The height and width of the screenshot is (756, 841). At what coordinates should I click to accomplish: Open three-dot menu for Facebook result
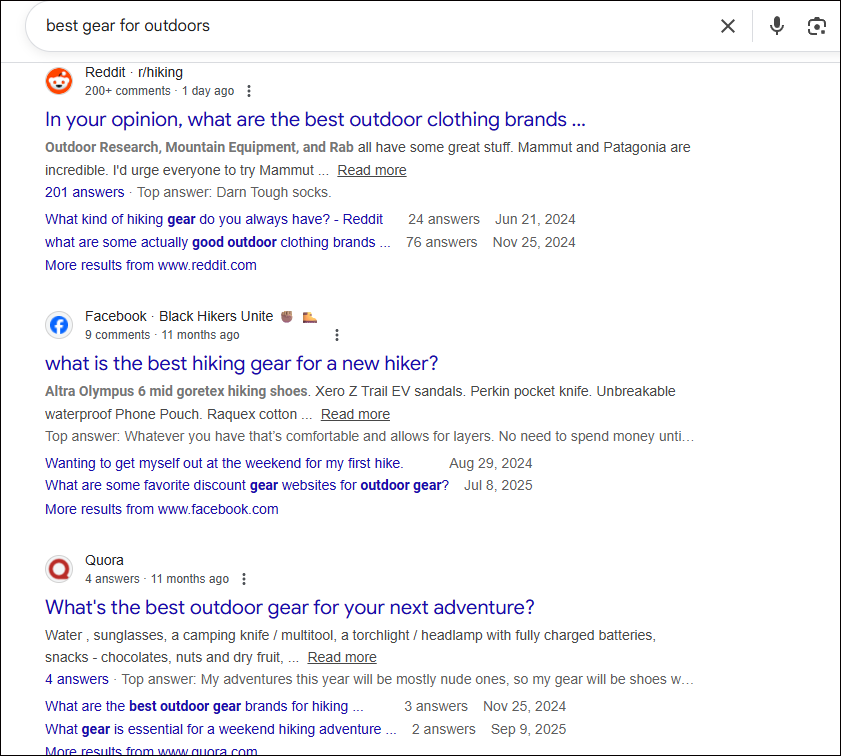pos(337,335)
